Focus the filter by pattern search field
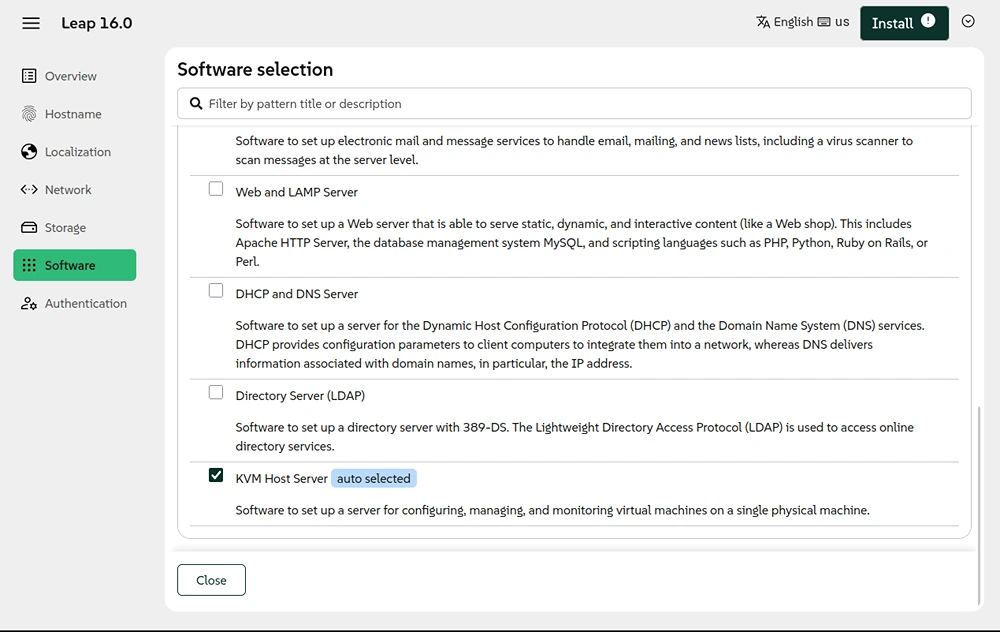1000x632 pixels. click(574, 103)
